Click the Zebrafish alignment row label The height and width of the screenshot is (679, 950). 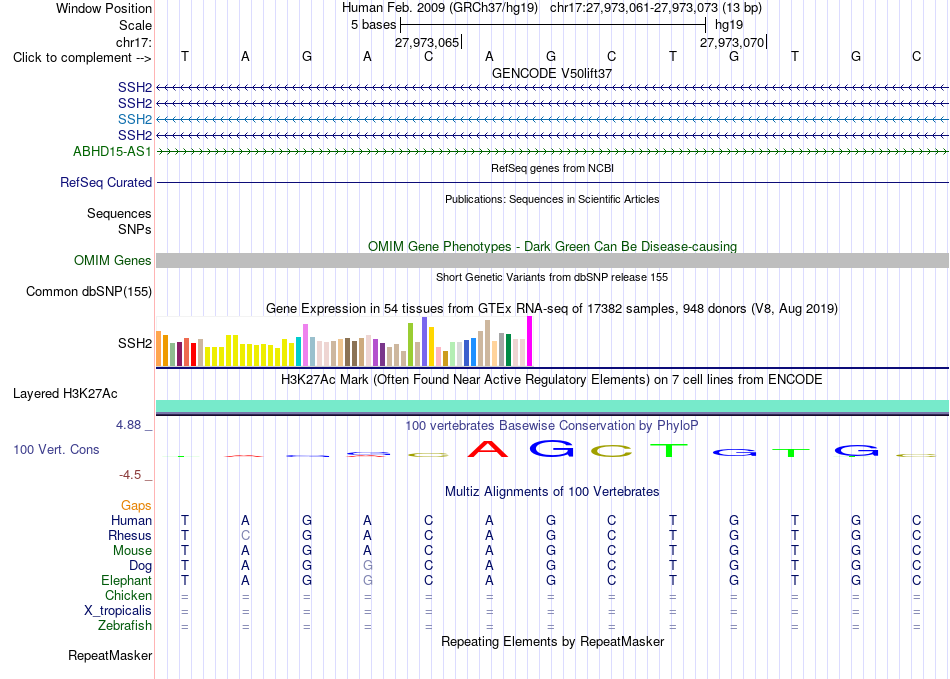tap(125, 625)
